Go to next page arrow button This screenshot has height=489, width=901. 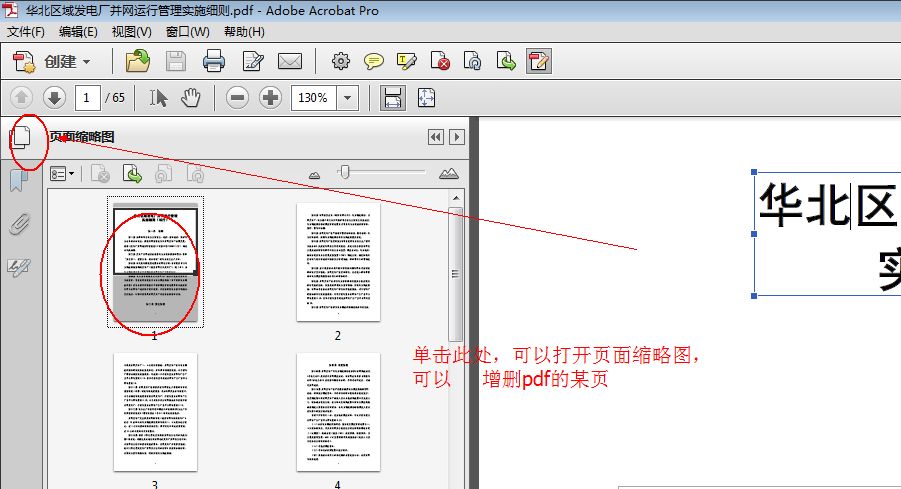point(54,98)
